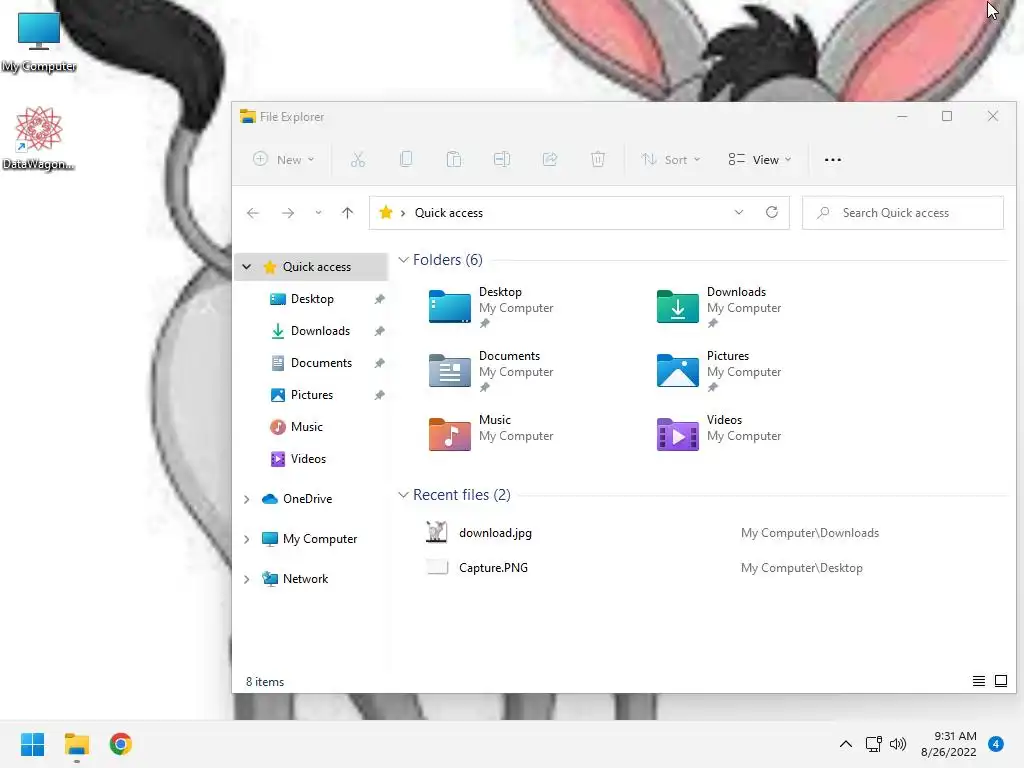Collapse the Recent files (2) section

pos(404,495)
